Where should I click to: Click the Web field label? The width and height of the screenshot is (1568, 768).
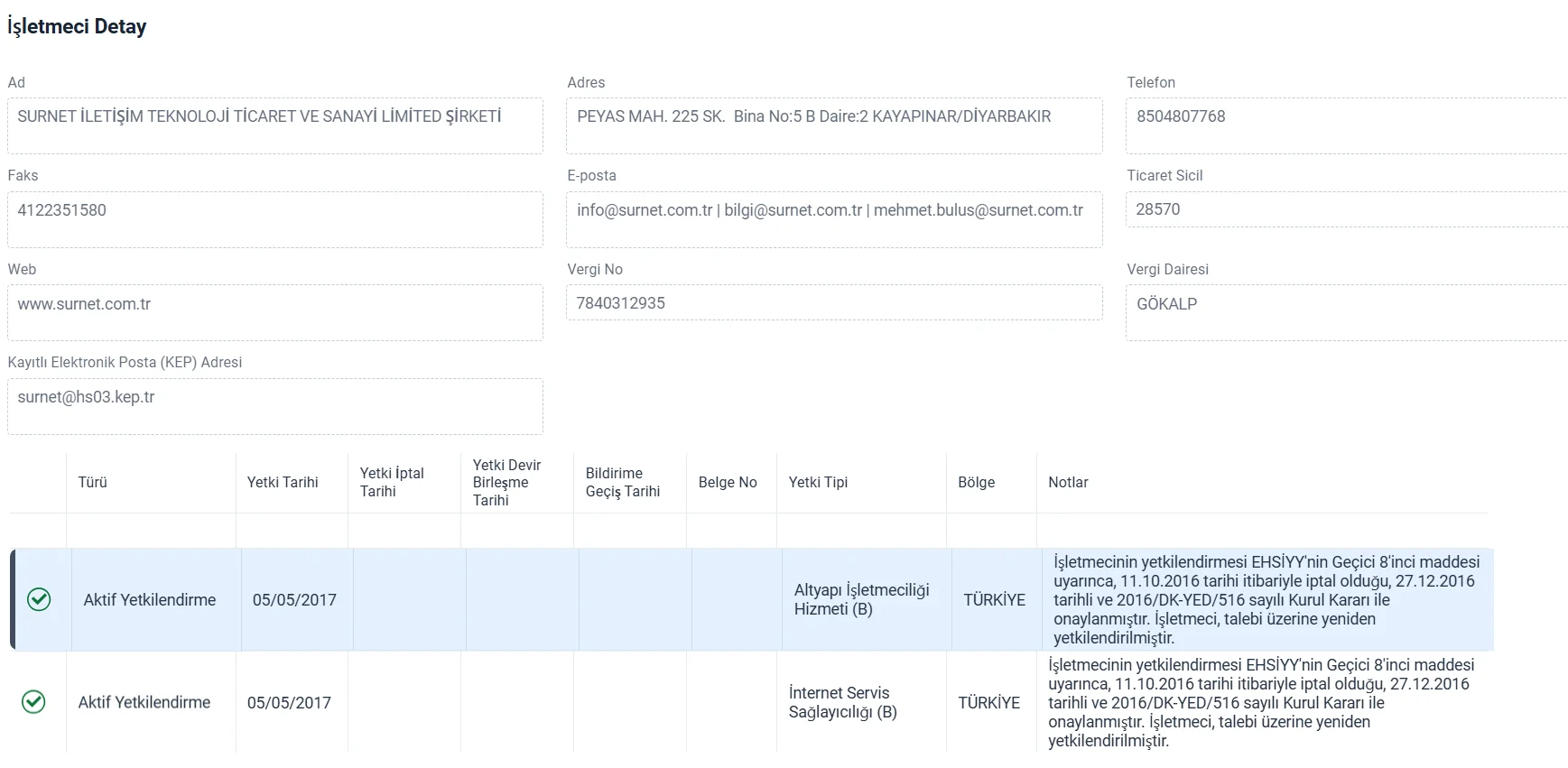click(x=23, y=269)
